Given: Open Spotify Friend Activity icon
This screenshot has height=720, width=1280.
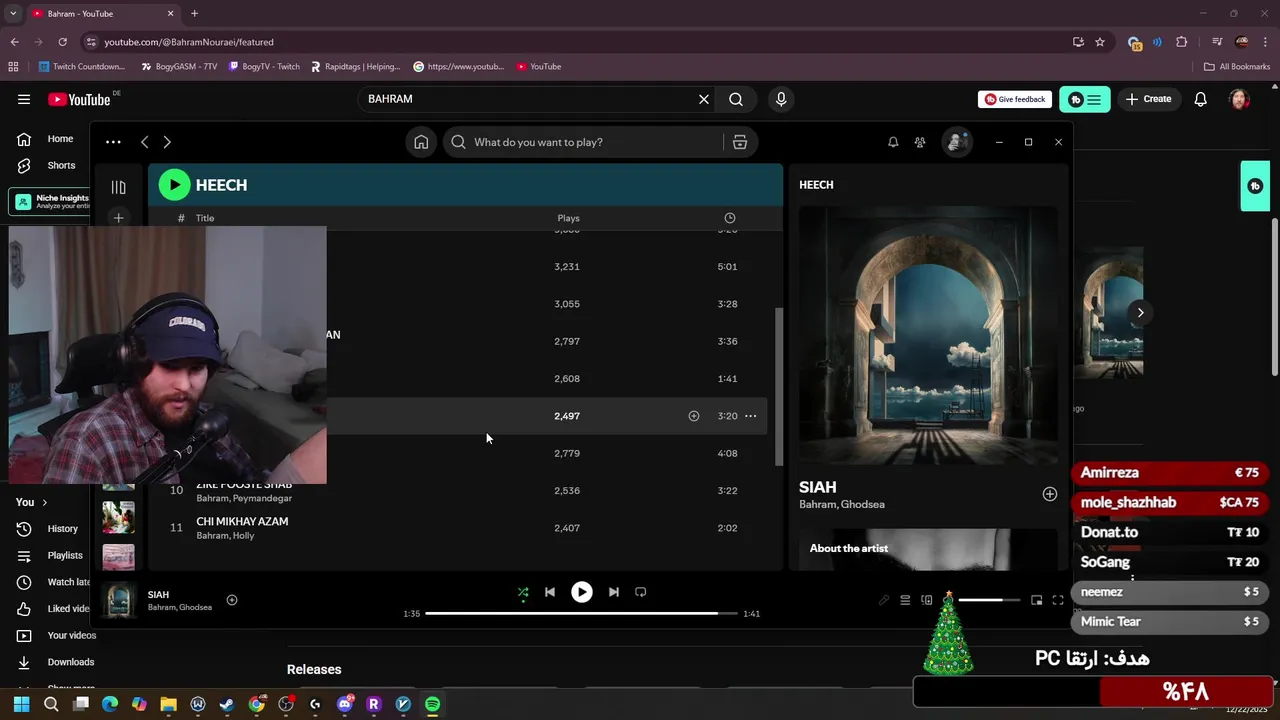Looking at the screenshot, I should tap(920, 142).
